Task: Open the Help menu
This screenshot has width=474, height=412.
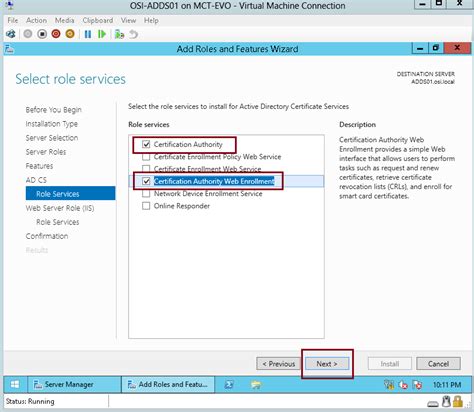Action: click(x=151, y=20)
